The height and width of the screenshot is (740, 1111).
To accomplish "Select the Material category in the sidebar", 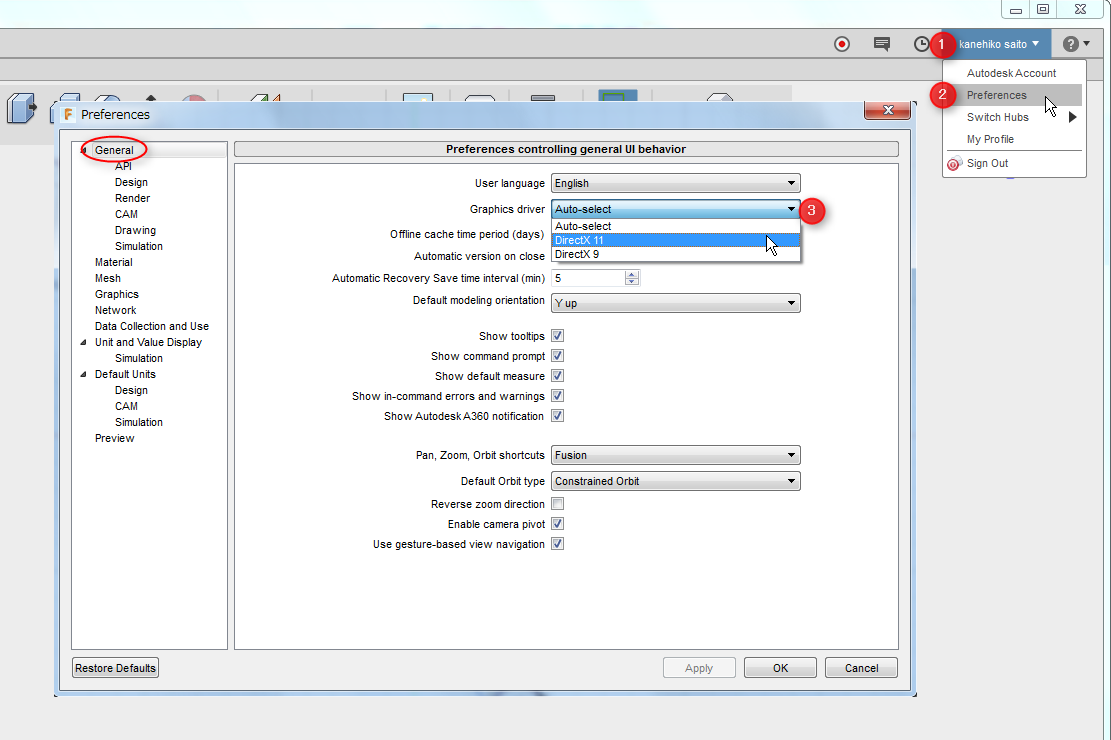I will 113,262.
